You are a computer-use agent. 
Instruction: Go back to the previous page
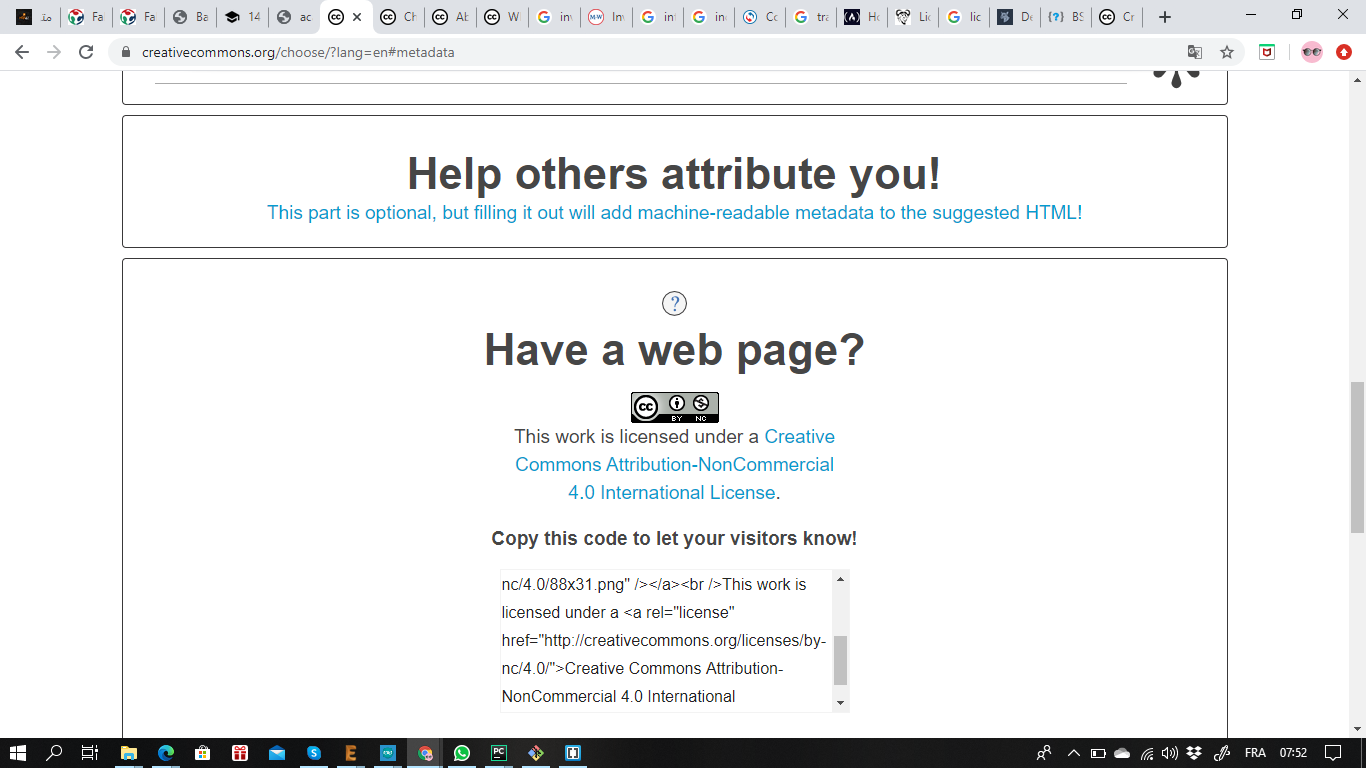(22, 52)
